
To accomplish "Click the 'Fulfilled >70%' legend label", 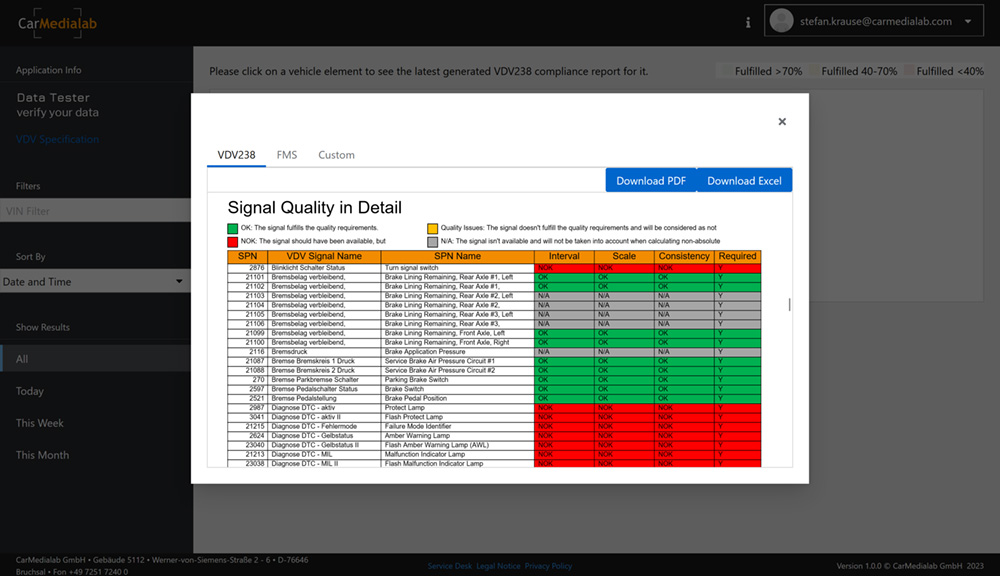I will (x=768, y=71).
